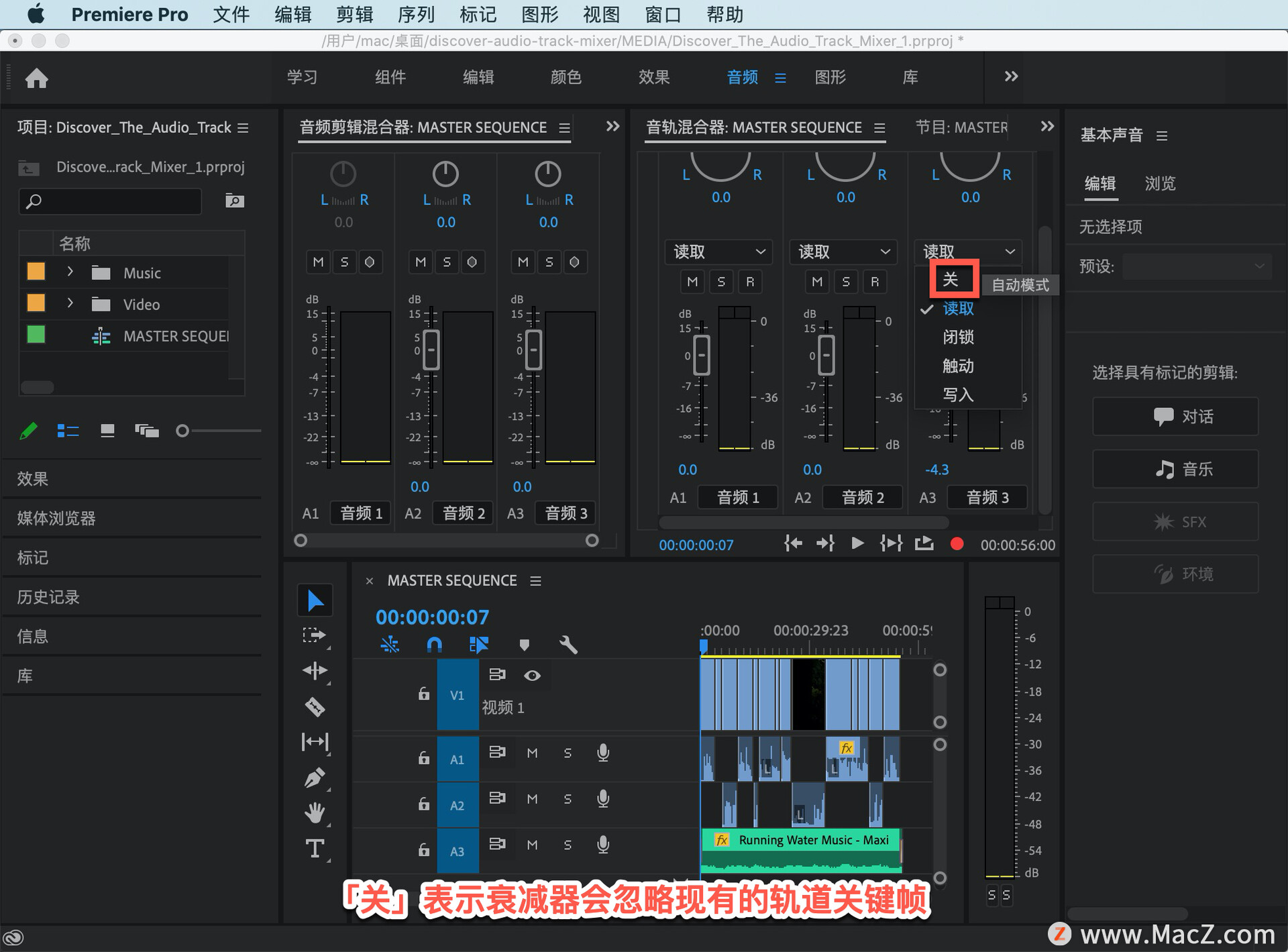Viewport: 1288px width, 952px height.
Task: Select the Hand tool
Action: (x=315, y=813)
